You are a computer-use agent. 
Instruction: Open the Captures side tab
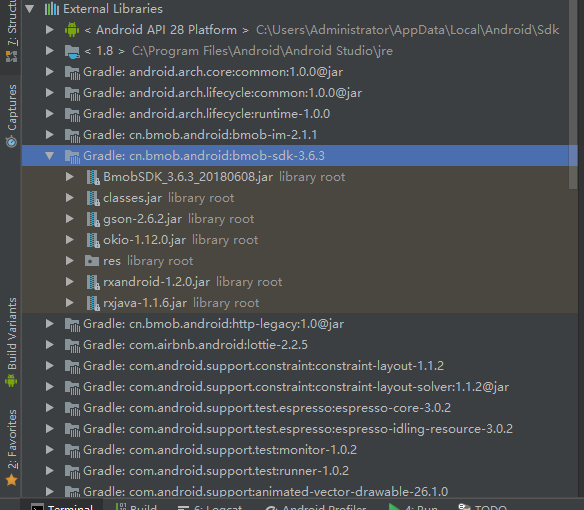coord(11,116)
